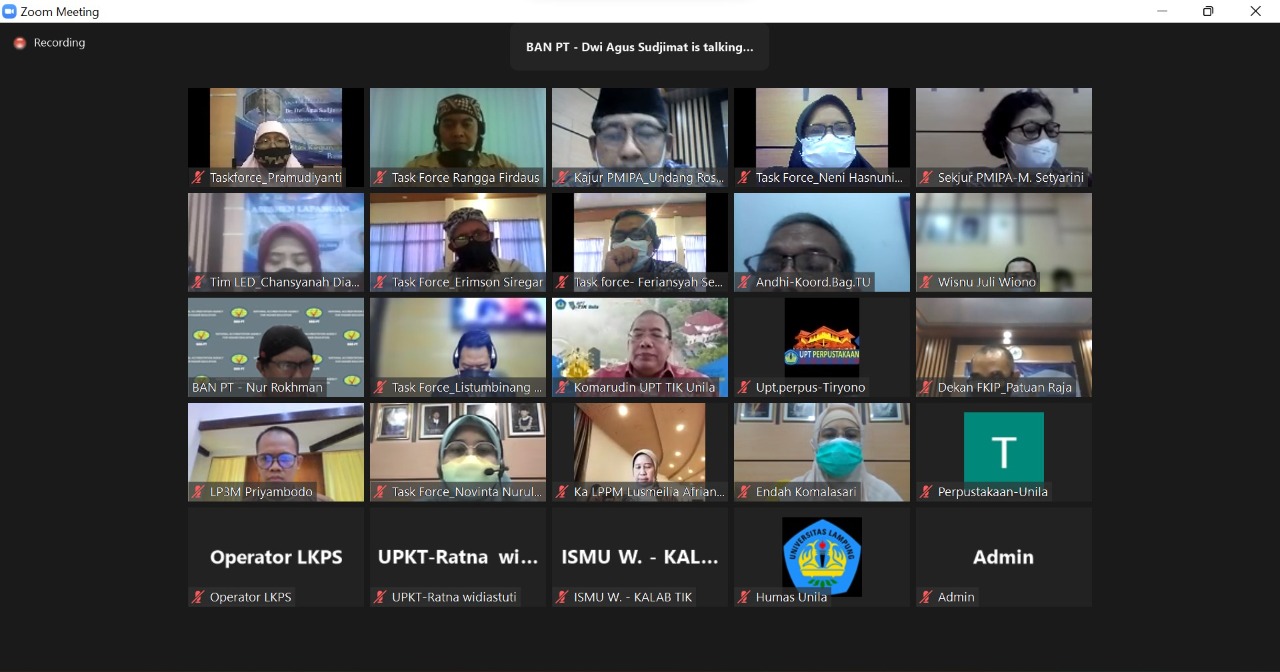This screenshot has height=672, width=1280.
Task: Click the Recording indicator icon
Action: (19, 43)
